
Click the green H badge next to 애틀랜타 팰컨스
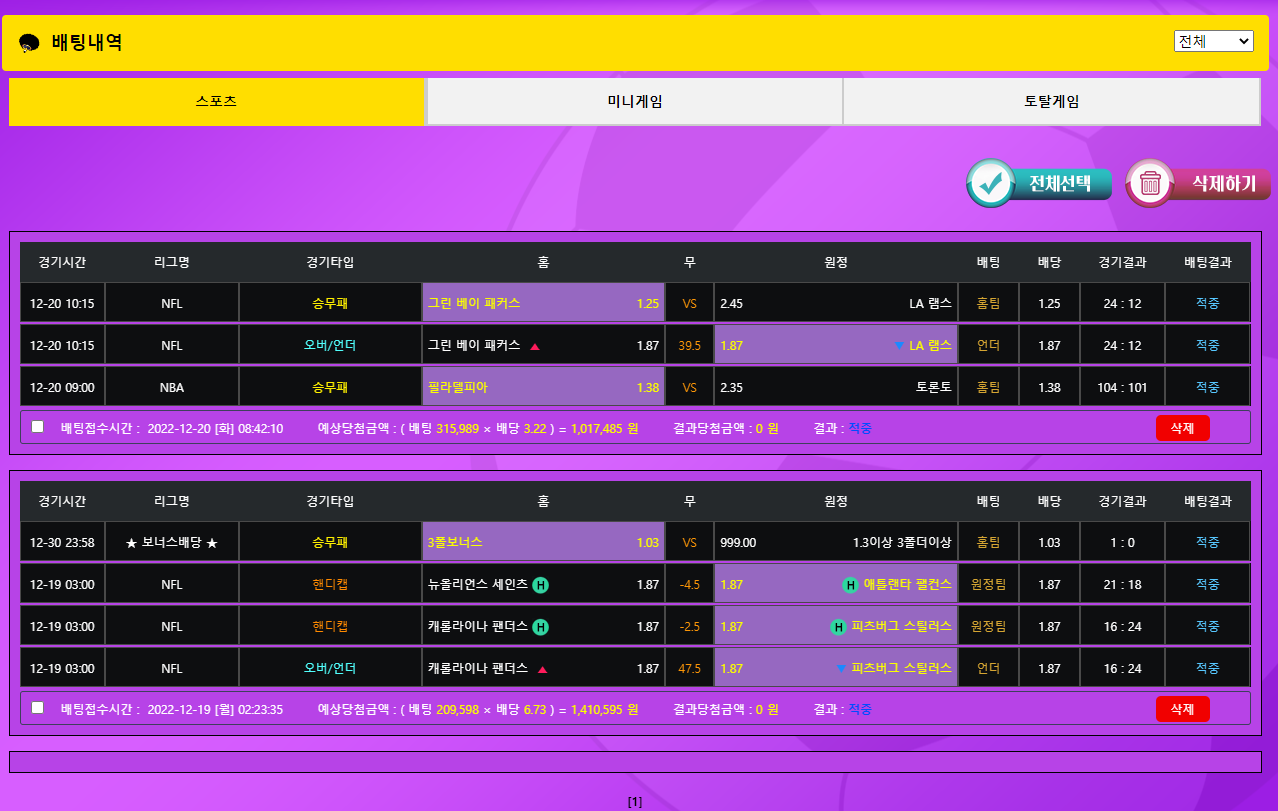(851, 585)
